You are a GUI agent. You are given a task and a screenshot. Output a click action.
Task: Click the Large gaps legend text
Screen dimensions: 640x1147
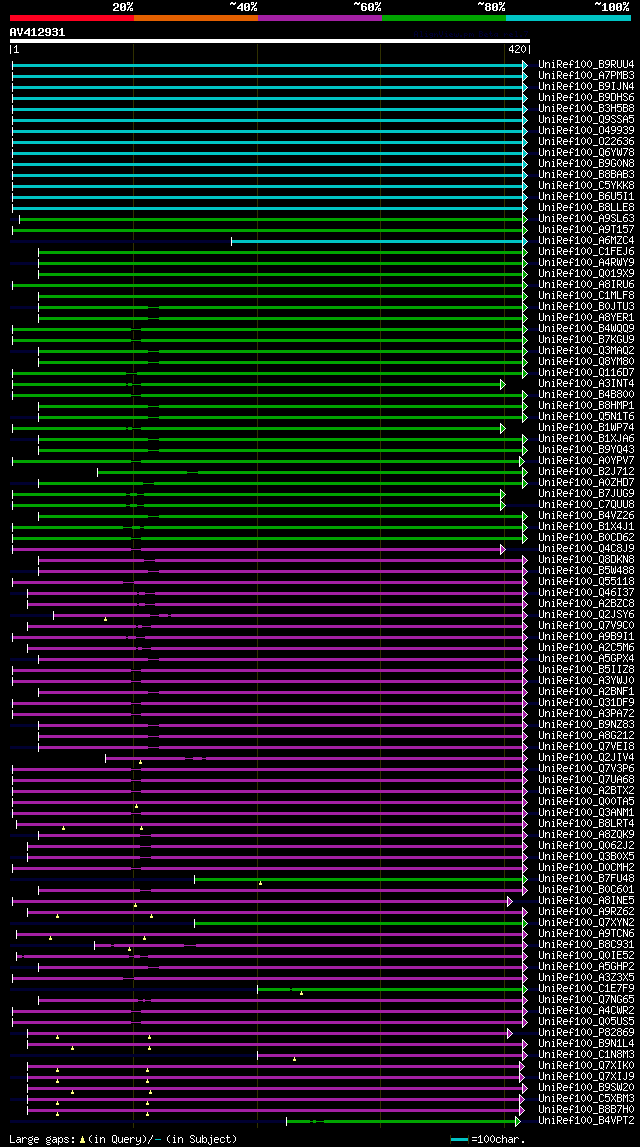click(x=123, y=1139)
